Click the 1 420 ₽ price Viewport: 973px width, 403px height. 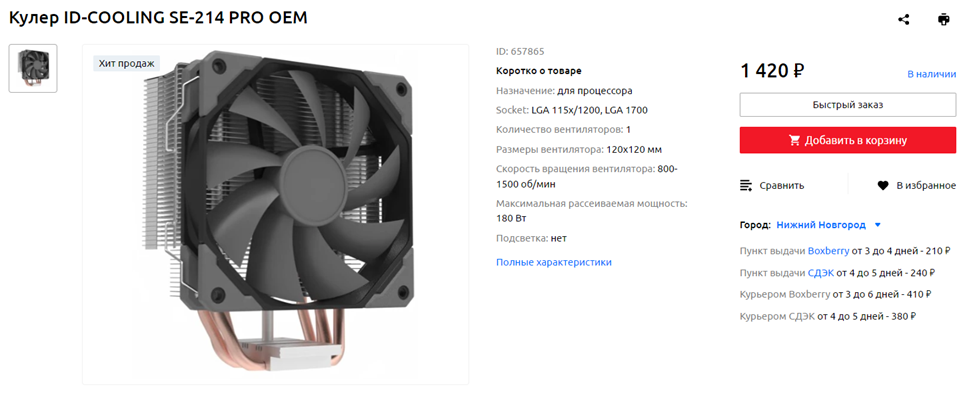(772, 71)
